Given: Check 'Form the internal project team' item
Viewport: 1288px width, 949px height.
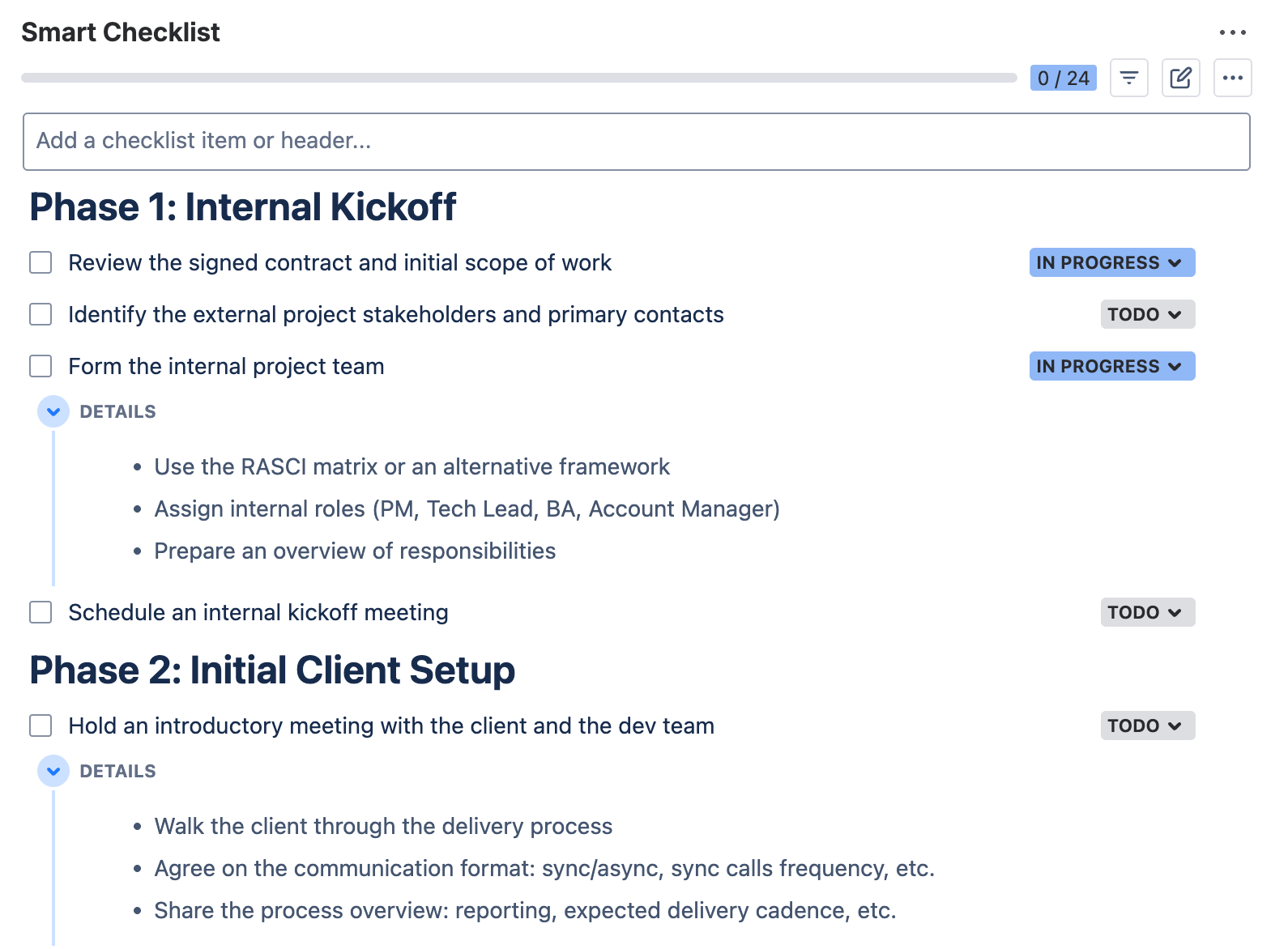Looking at the screenshot, I should click(40, 366).
